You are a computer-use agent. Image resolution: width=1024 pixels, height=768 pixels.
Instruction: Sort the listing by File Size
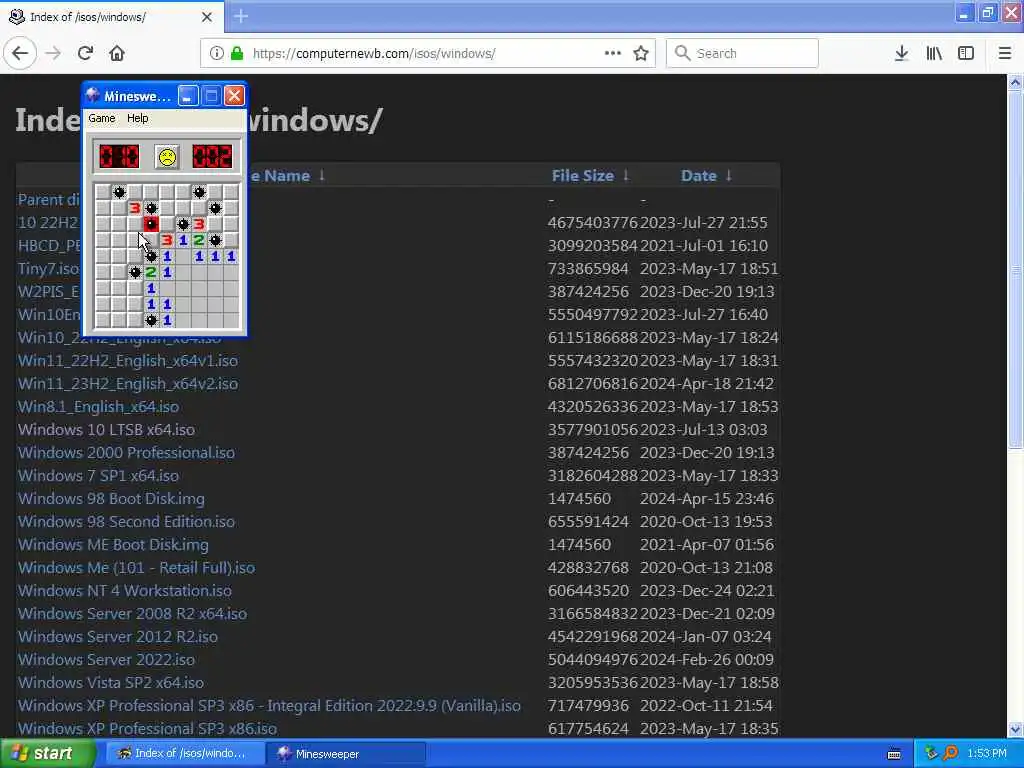(x=583, y=176)
